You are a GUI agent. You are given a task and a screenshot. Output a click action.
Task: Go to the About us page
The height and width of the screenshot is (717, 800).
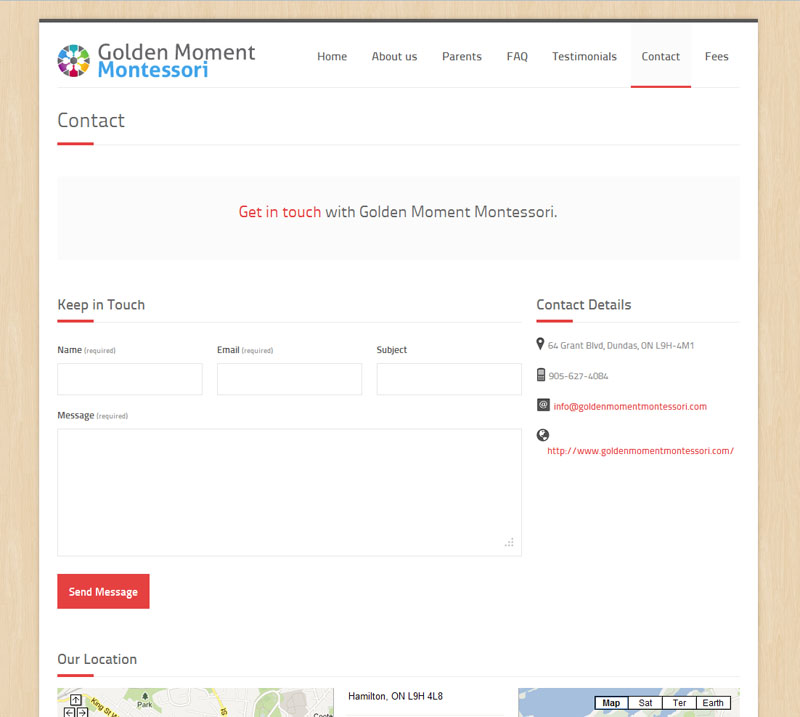(x=394, y=57)
